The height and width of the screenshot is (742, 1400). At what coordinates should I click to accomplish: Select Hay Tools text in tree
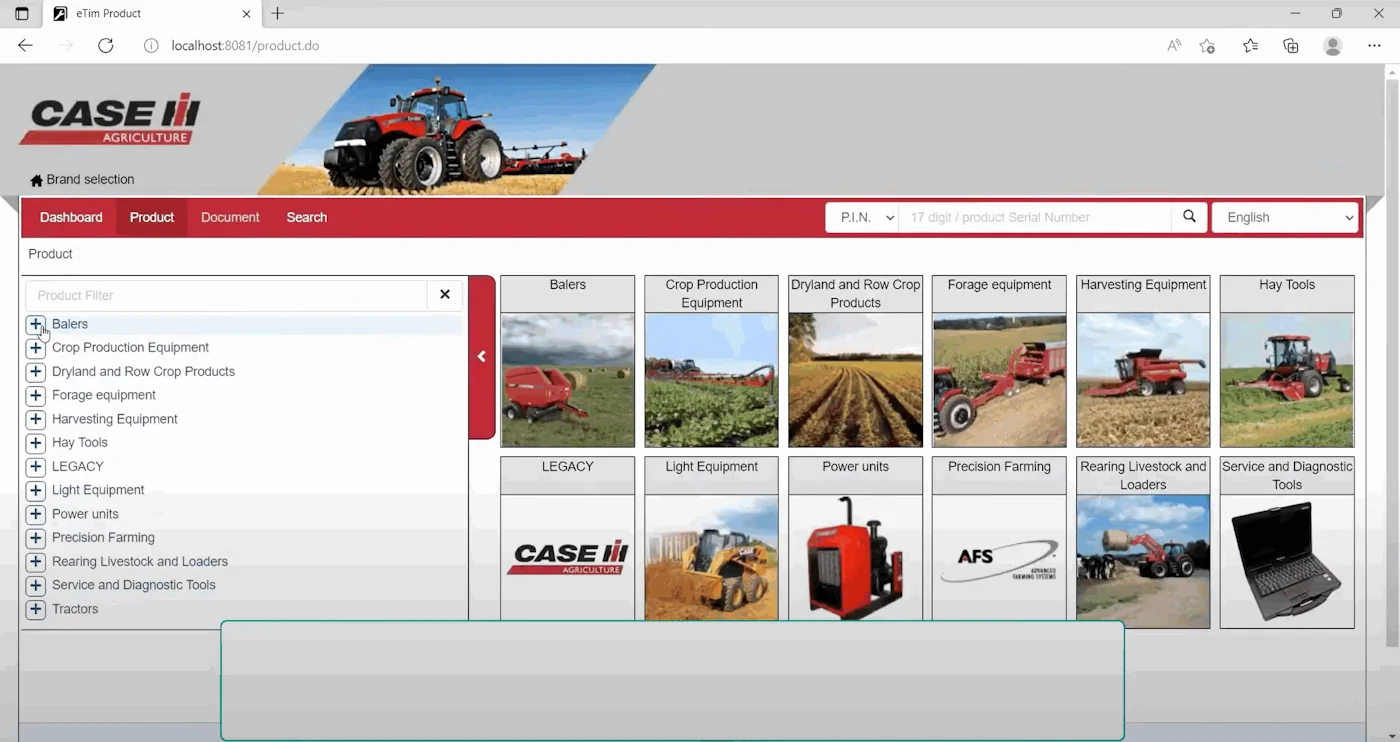pos(80,443)
